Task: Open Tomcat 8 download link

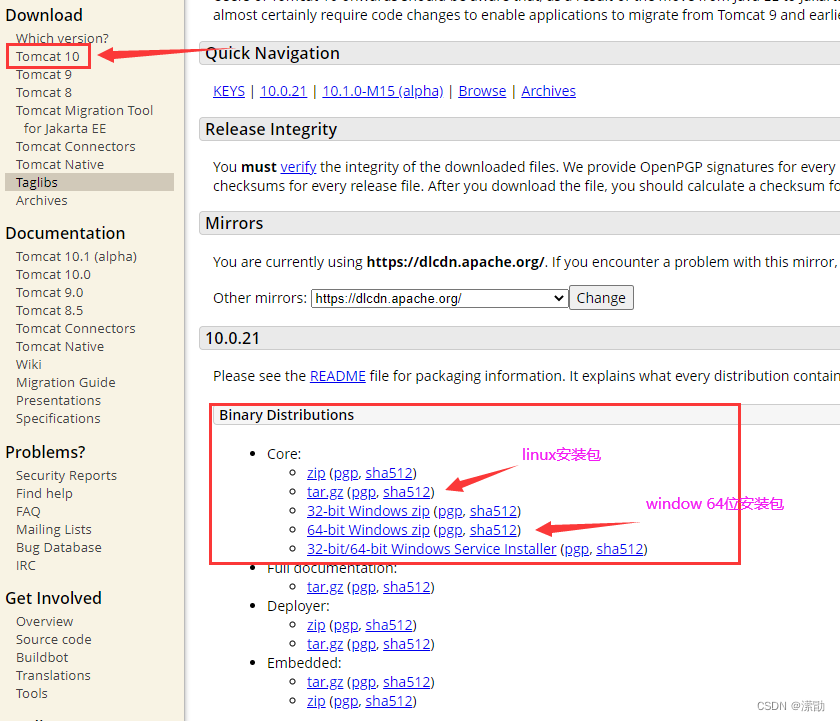Action: click(44, 92)
